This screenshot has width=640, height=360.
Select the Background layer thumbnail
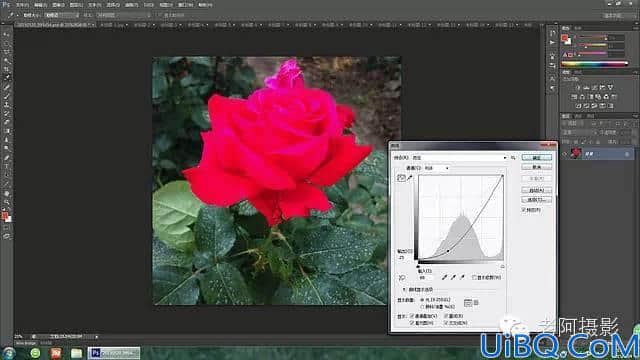click(576, 153)
